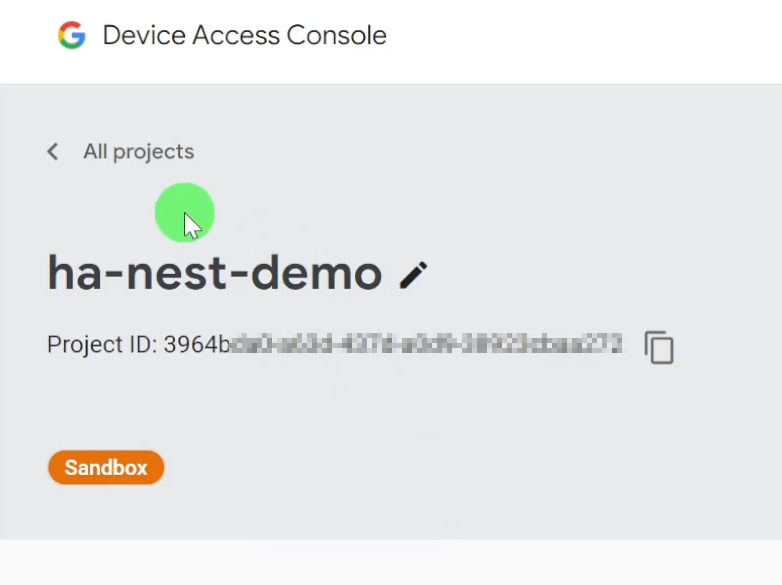Viewport: 782px width, 585px height.
Task: Go to the console home via the Google G
Action: click(x=72, y=35)
